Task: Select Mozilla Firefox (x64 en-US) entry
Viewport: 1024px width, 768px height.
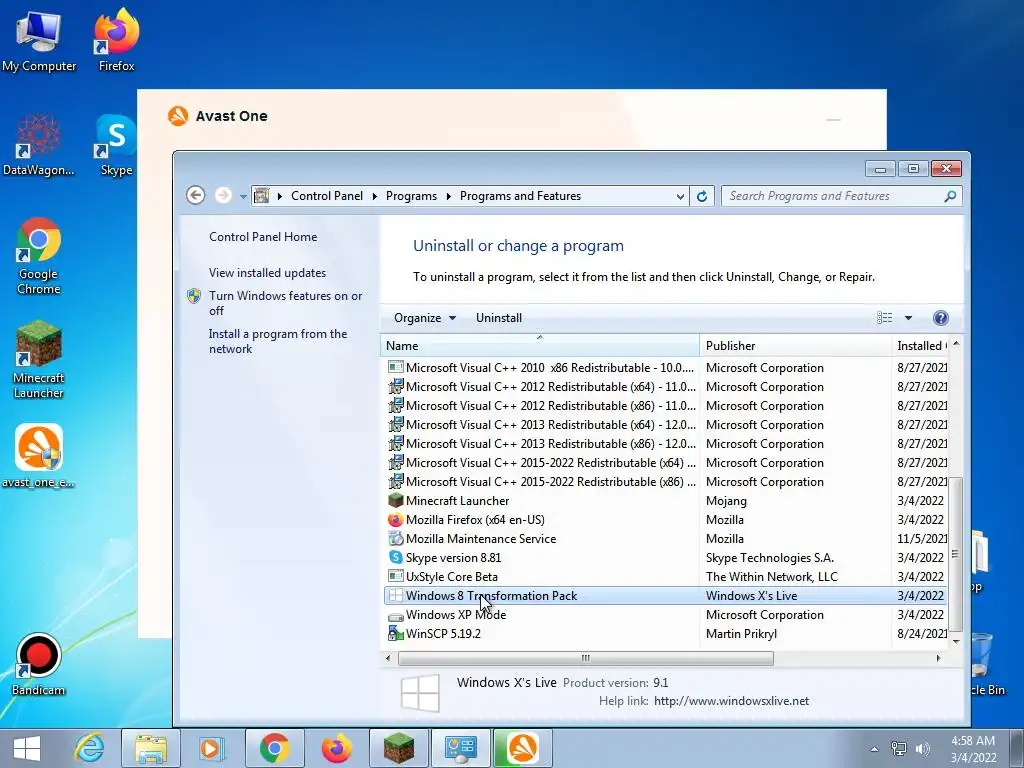Action: click(x=665, y=520)
